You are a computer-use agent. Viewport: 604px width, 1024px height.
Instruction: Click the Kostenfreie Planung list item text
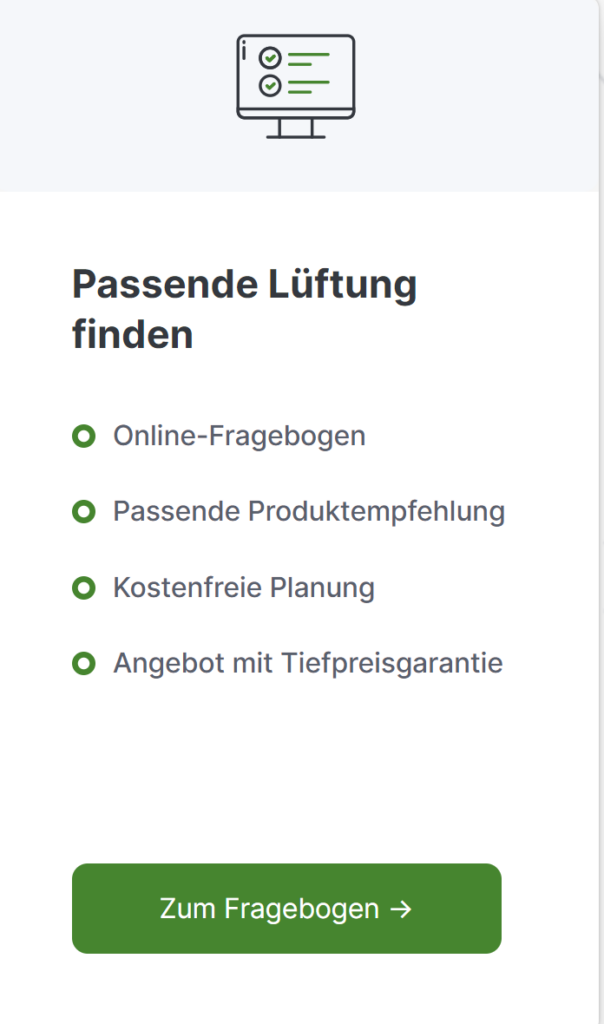(x=243, y=588)
